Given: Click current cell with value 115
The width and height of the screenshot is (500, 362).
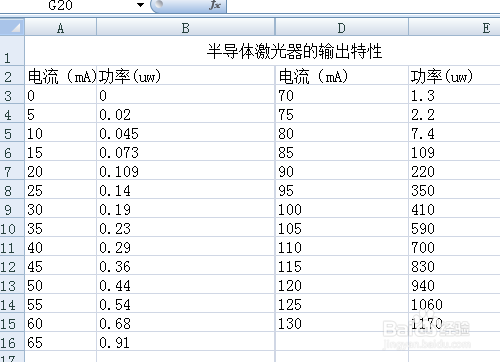Looking at the screenshot, I should [342, 265].
